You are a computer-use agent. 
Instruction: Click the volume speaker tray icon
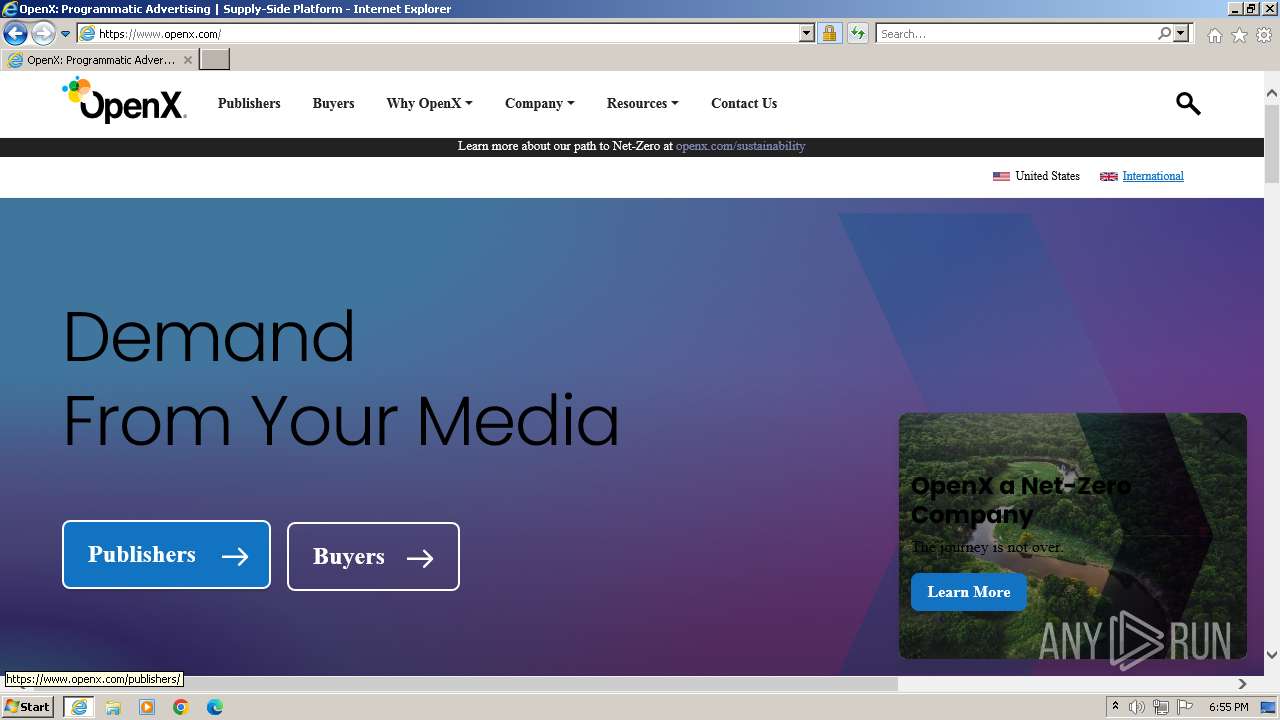(1137, 707)
